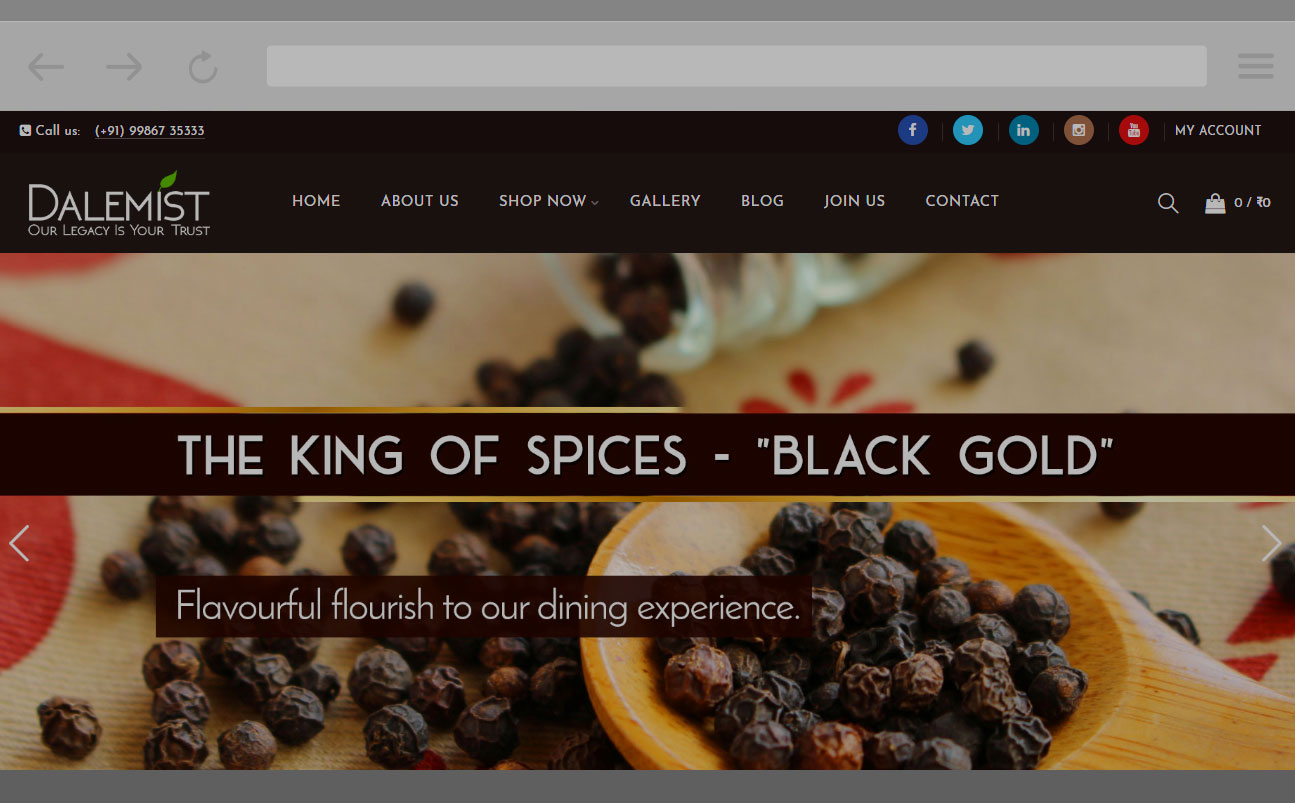Open the My Account link
The image size is (1295, 803).
[x=1218, y=130]
